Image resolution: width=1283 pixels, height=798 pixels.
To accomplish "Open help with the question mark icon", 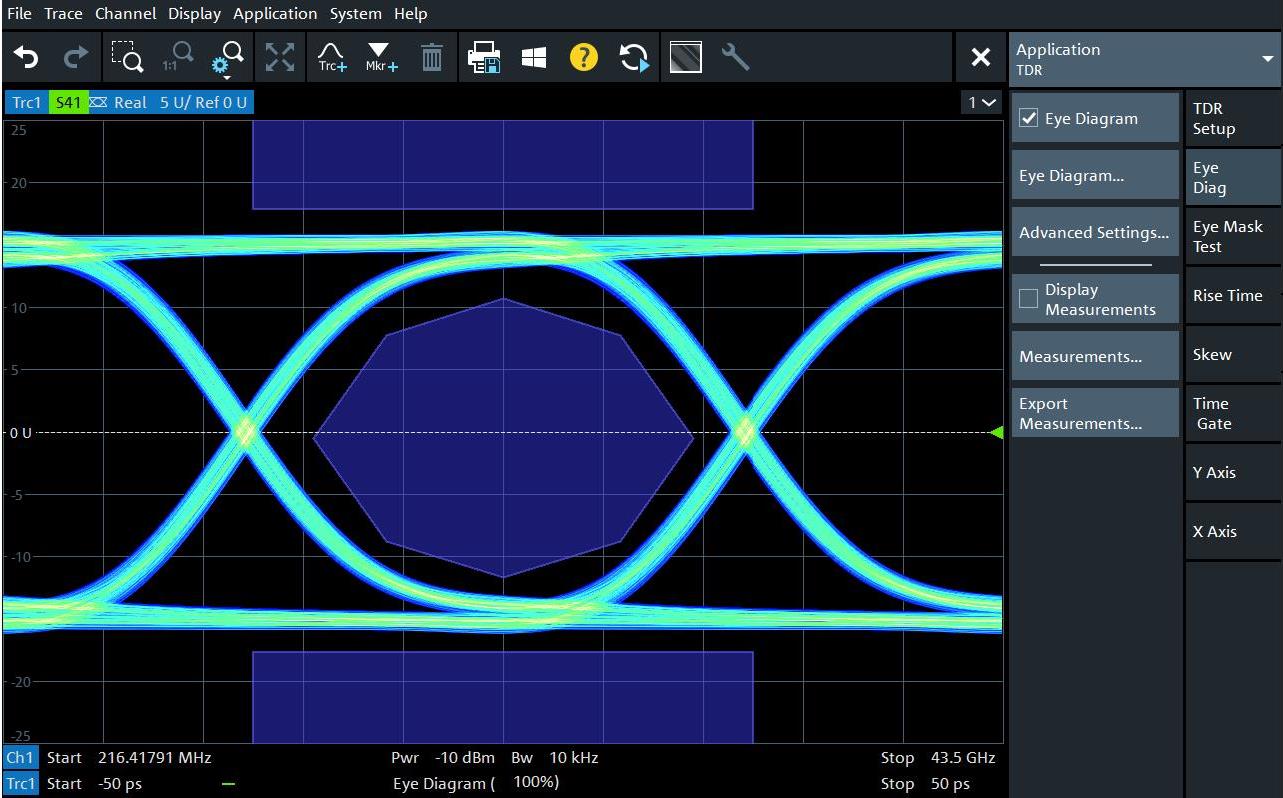I will [x=583, y=58].
